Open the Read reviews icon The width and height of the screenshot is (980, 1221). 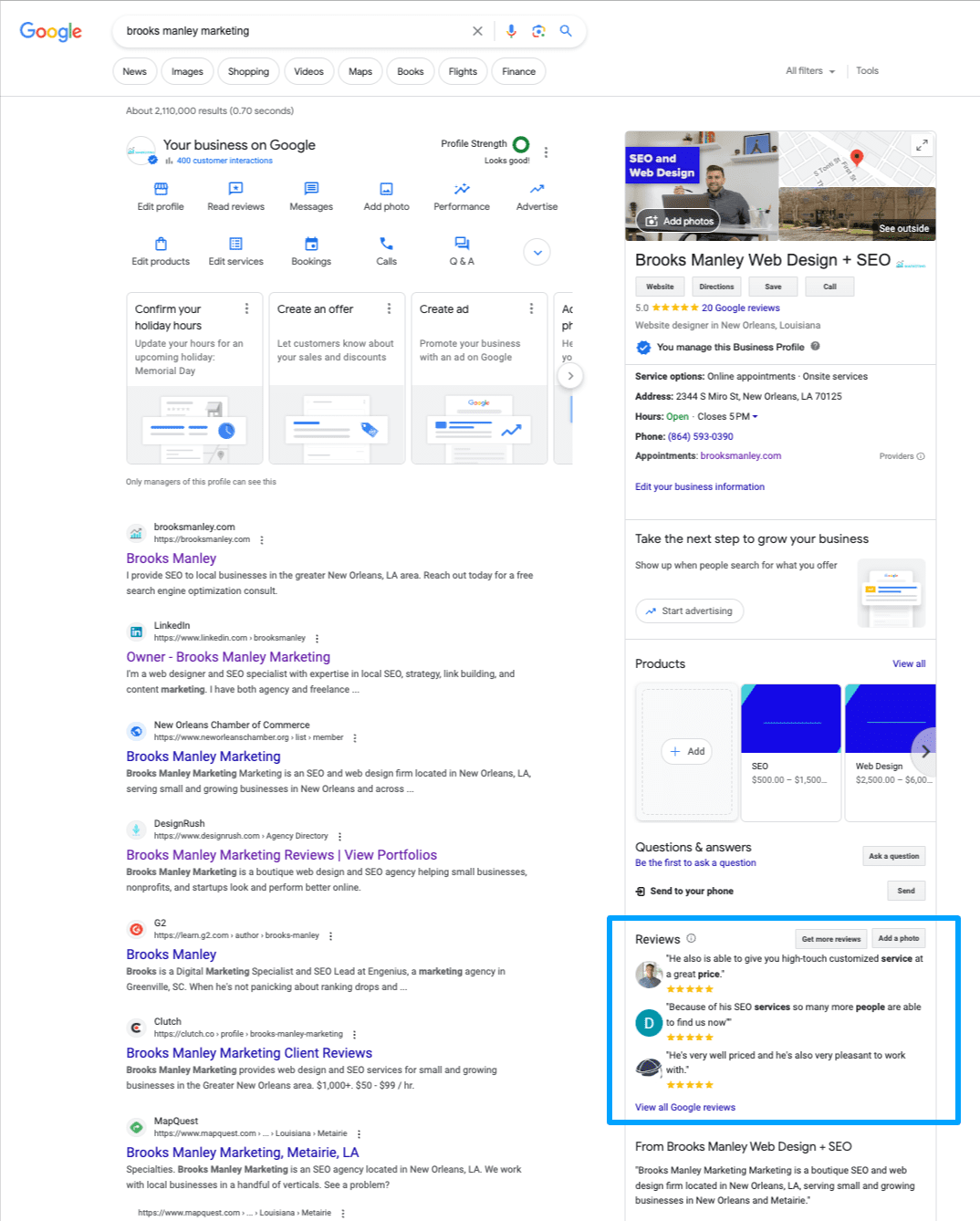pos(235,189)
